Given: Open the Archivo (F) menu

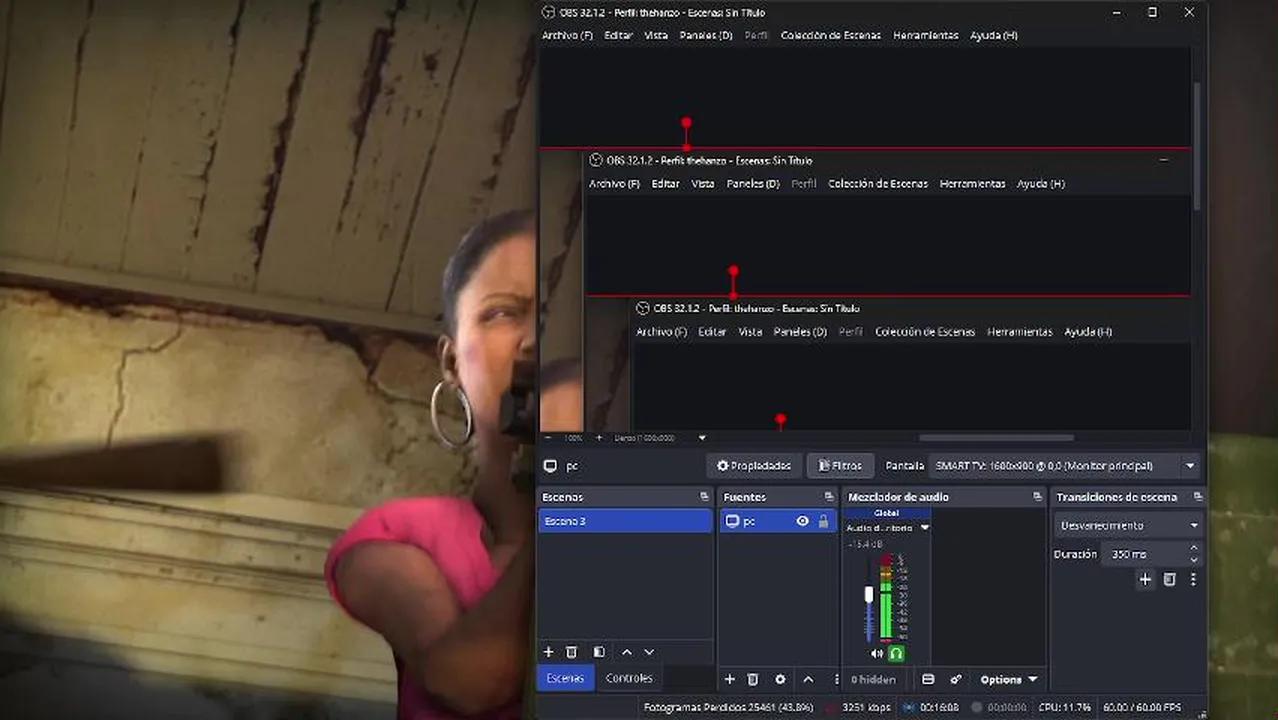Looking at the screenshot, I should point(567,35).
